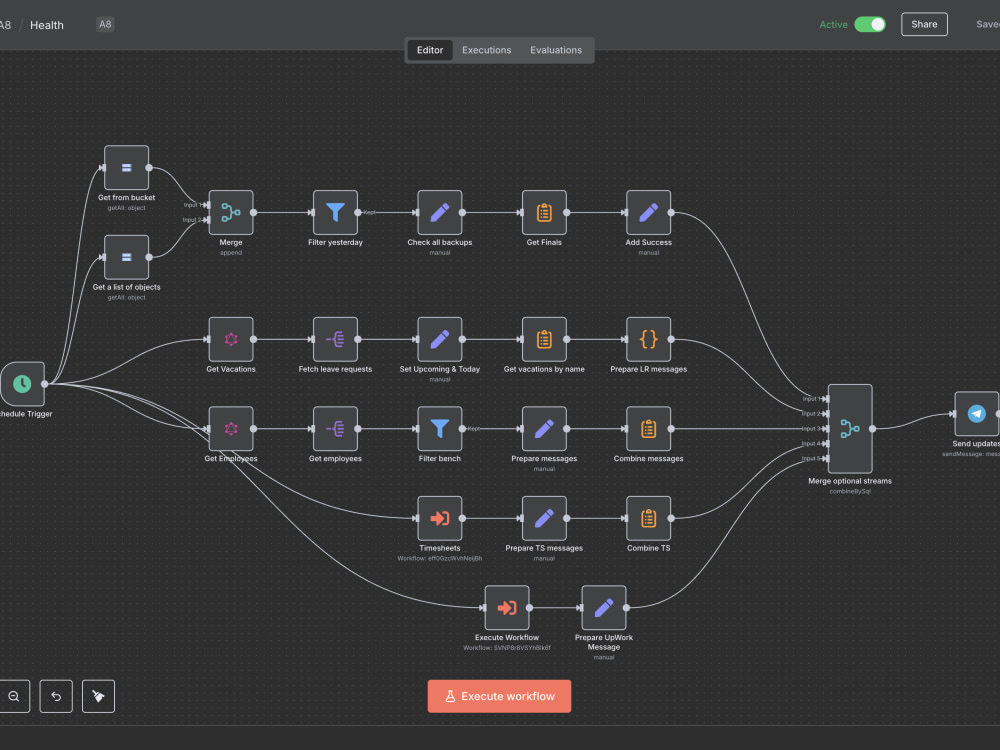Click the reset zoom arrow button

(56, 696)
